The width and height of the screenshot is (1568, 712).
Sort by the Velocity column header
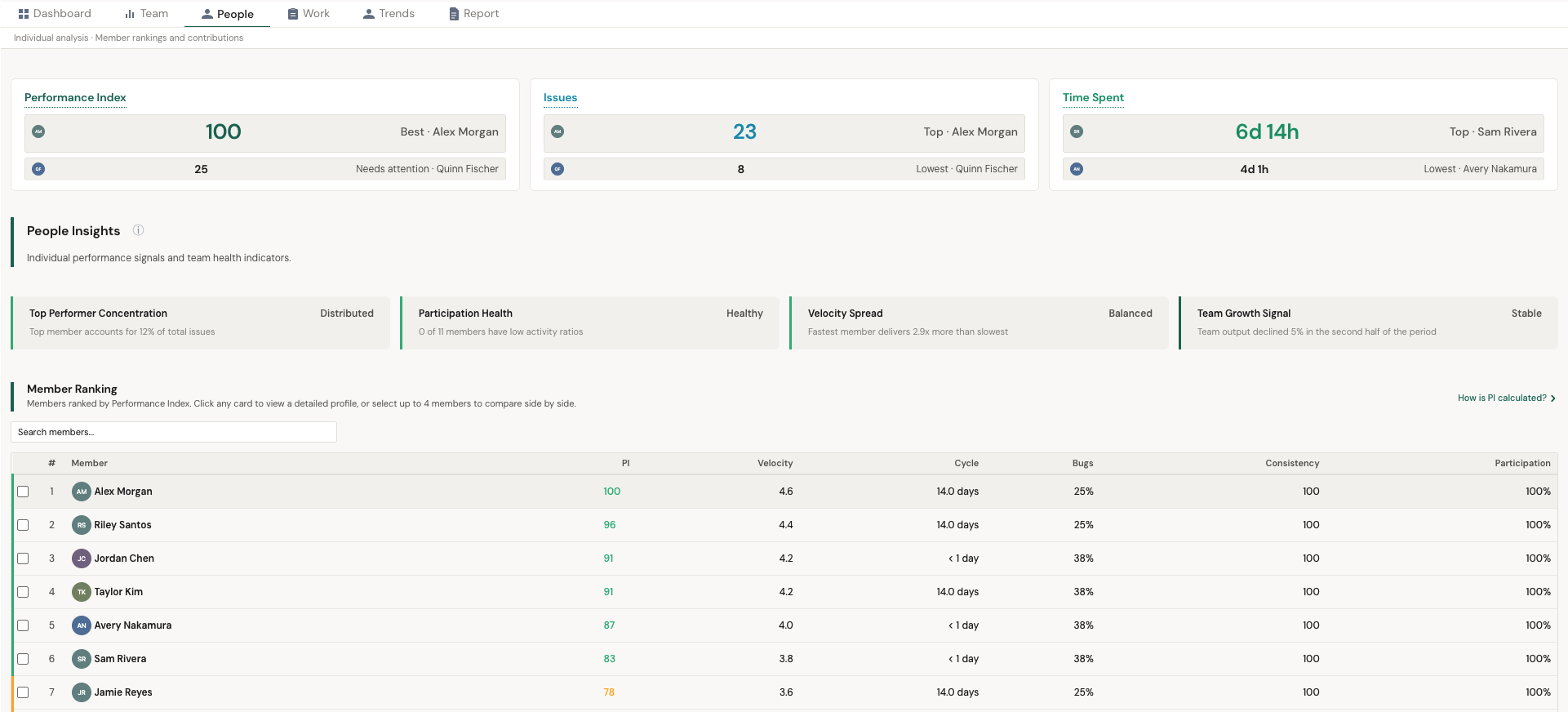(x=775, y=463)
